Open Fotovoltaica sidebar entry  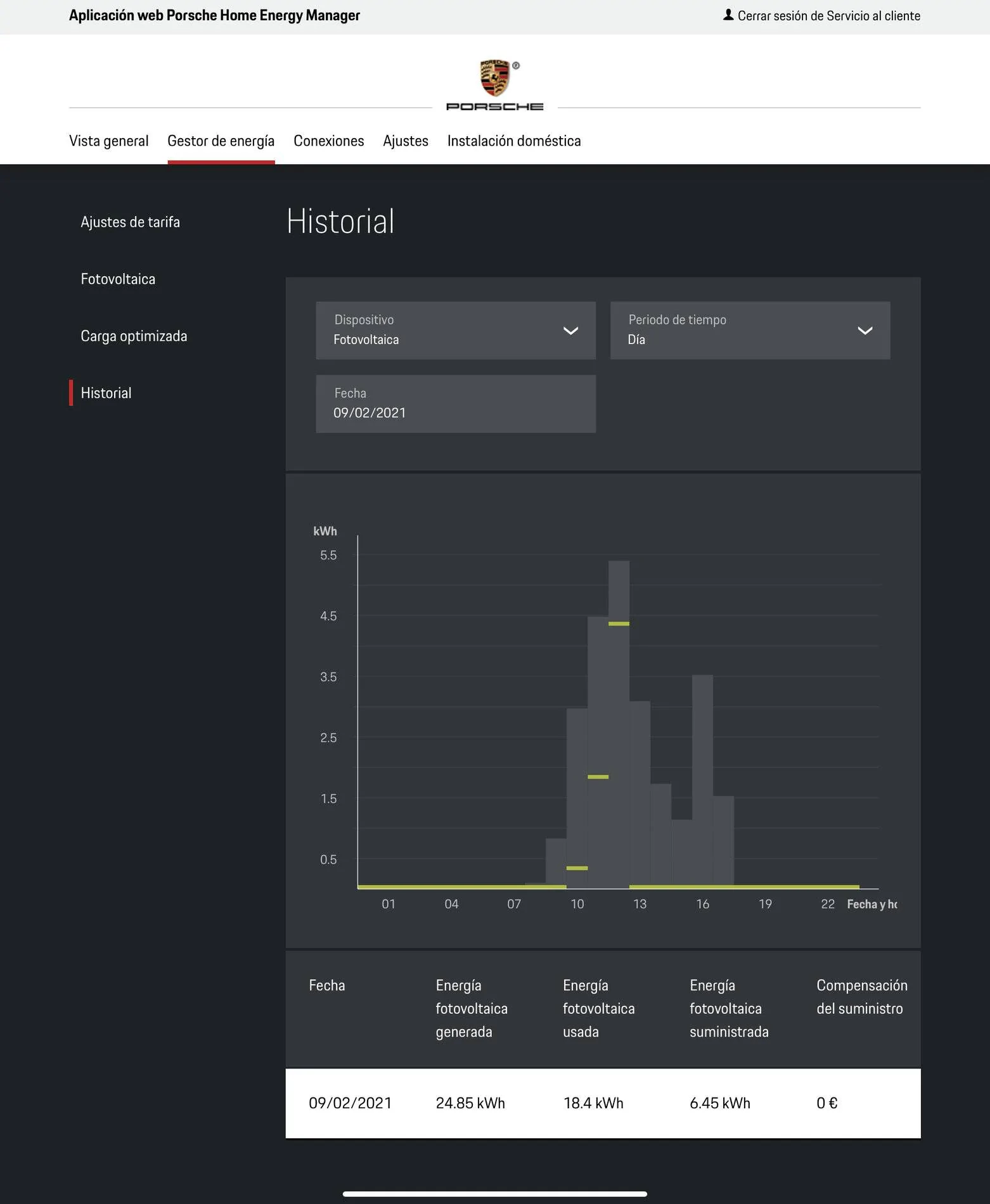click(118, 279)
